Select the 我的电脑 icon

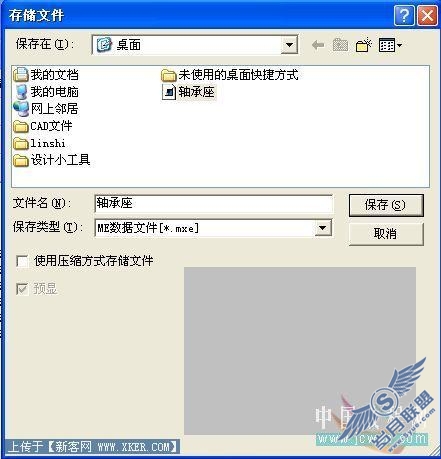(x=21, y=92)
